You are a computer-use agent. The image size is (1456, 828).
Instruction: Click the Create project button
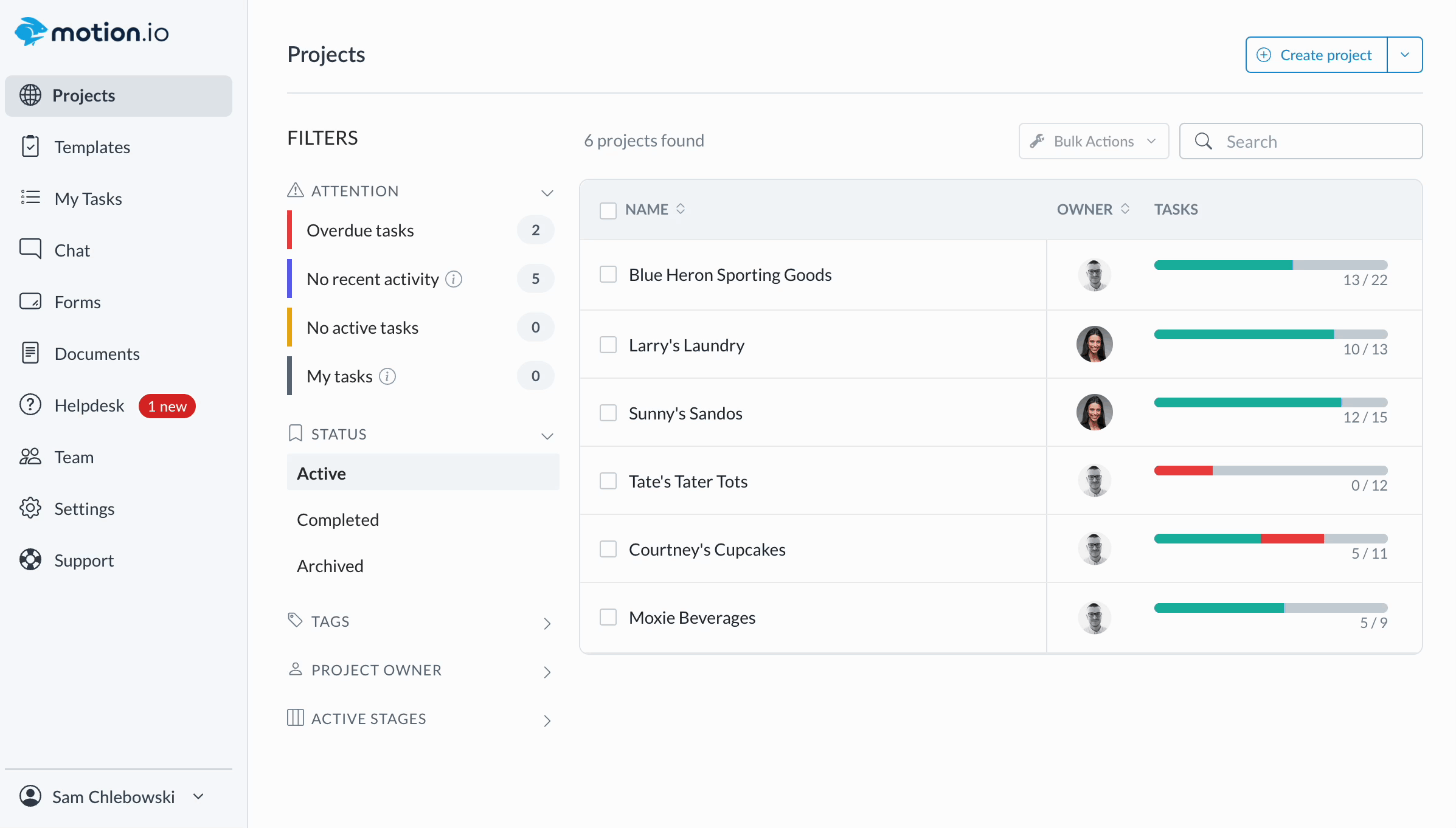pos(1316,55)
